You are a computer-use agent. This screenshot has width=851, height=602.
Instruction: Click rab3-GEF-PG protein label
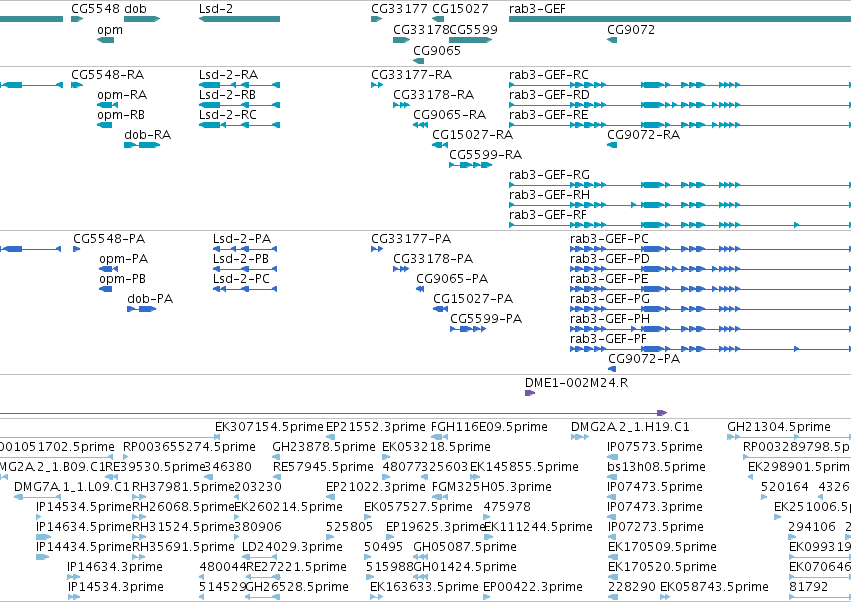click(x=609, y=299)
